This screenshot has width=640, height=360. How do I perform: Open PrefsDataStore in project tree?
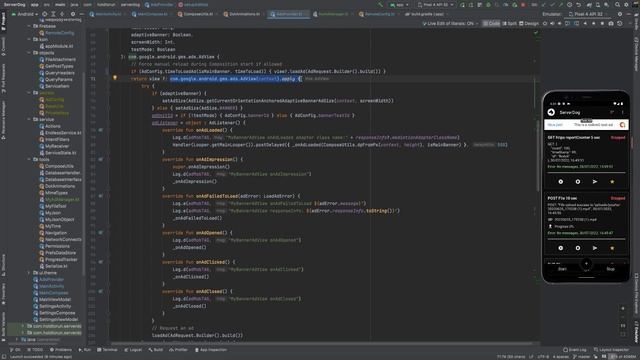click(58, 253)
